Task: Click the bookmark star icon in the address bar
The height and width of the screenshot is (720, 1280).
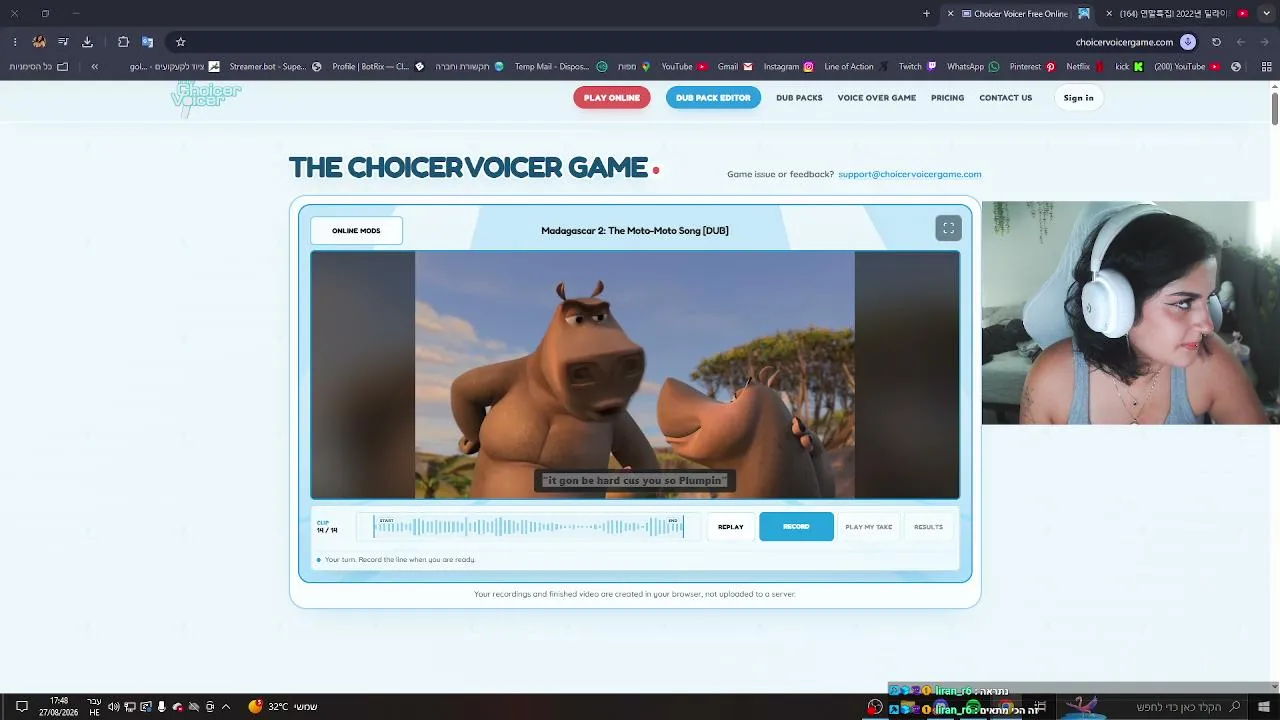Action: point(180,42)
